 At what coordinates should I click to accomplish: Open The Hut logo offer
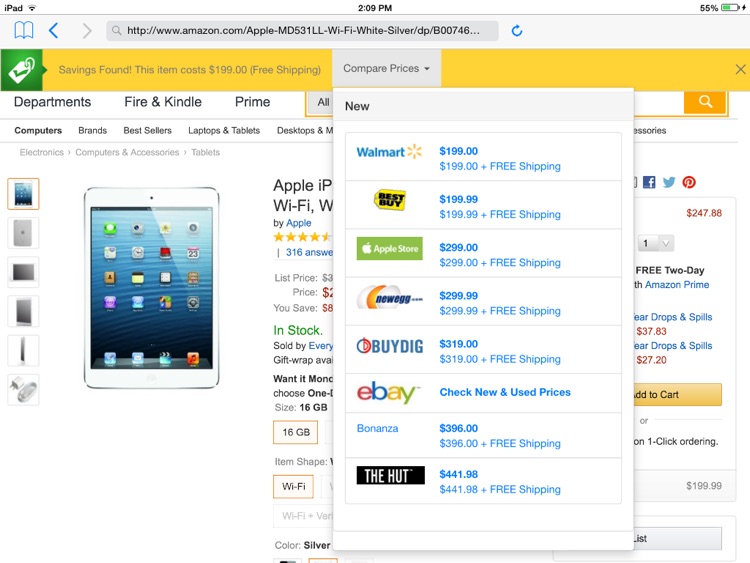(x=390, y=475)
